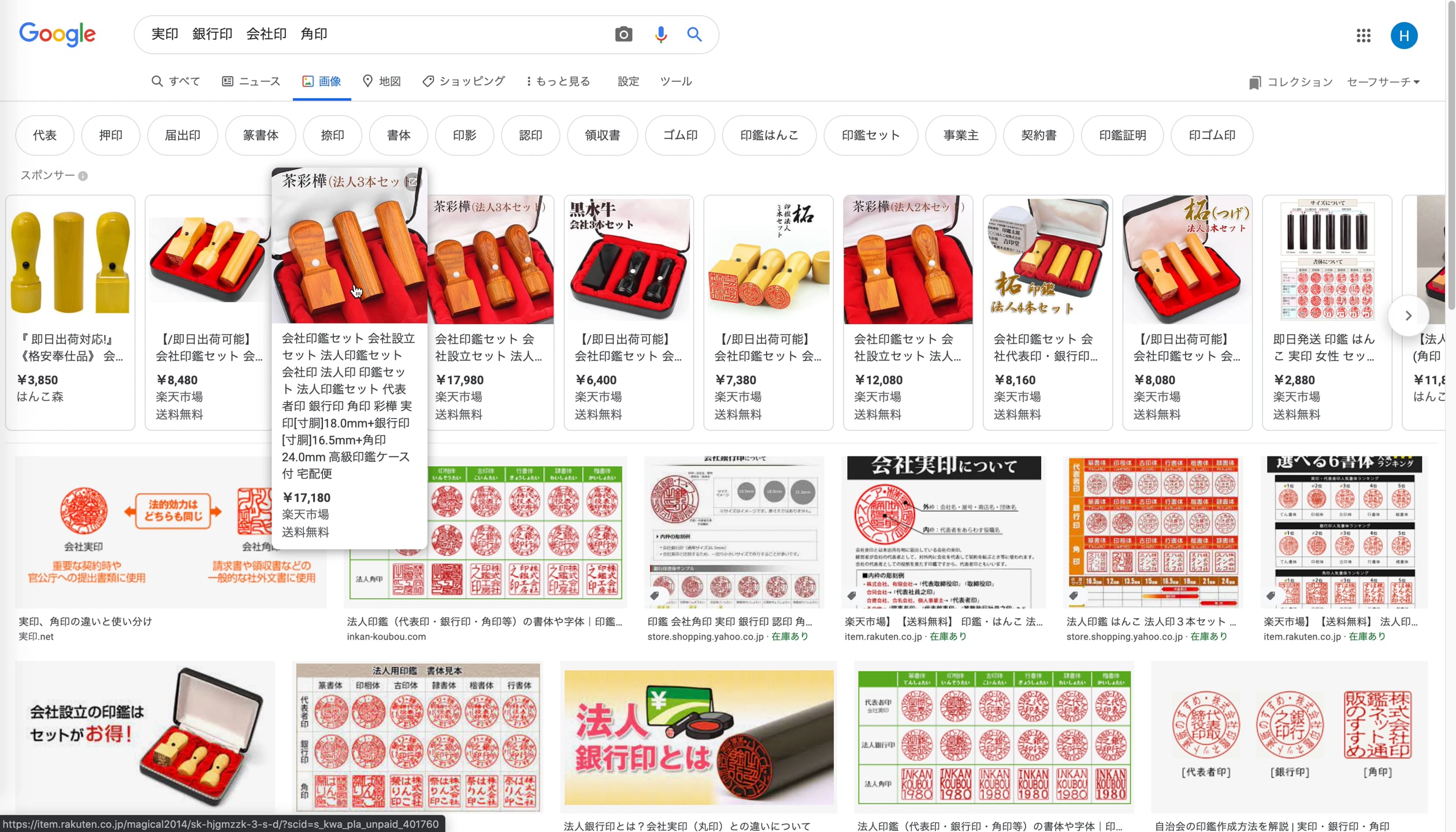Click the product tag icon on the 法人印鑑 image
Image resolution: width=1456 pixels, height=832 pixels.
1073,595
